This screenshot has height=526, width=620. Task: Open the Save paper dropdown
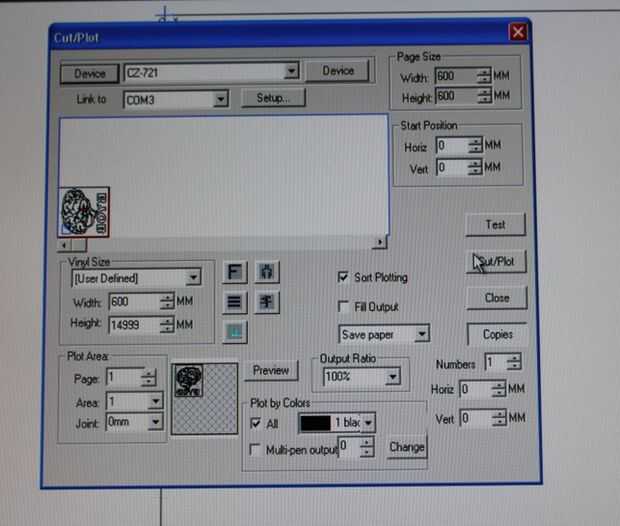[422, 334]
